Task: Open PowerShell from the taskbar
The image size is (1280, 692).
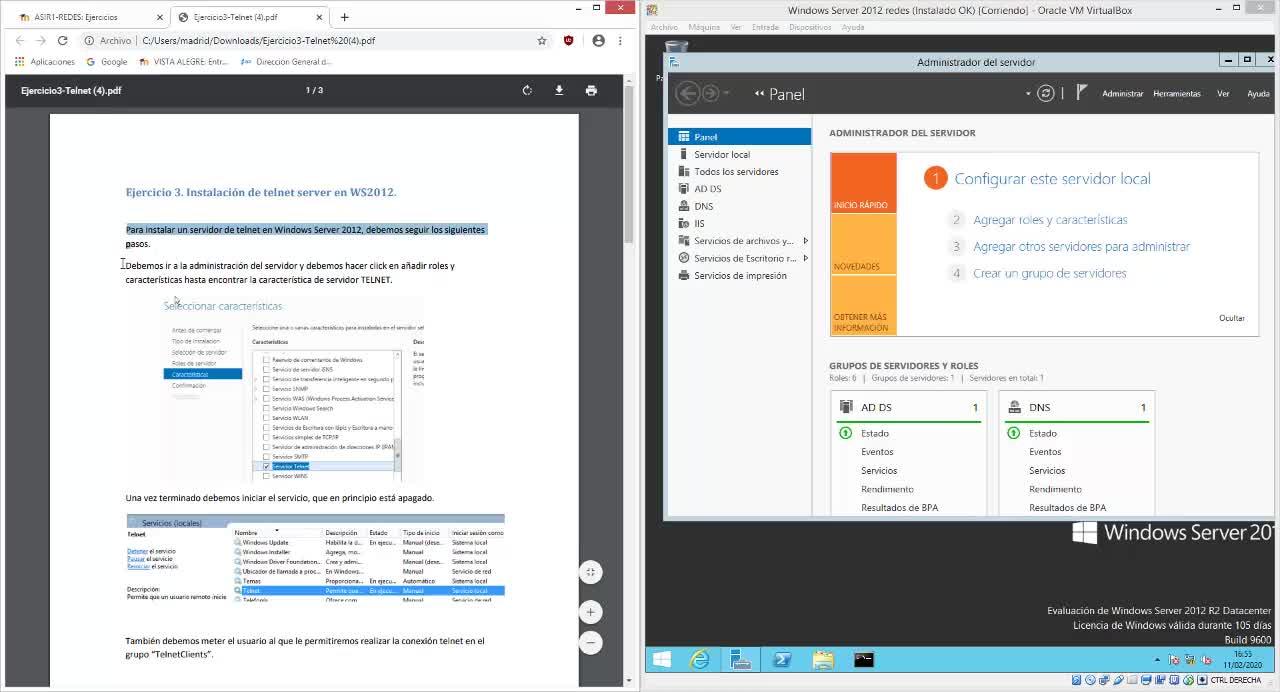Action: point(782,659)
